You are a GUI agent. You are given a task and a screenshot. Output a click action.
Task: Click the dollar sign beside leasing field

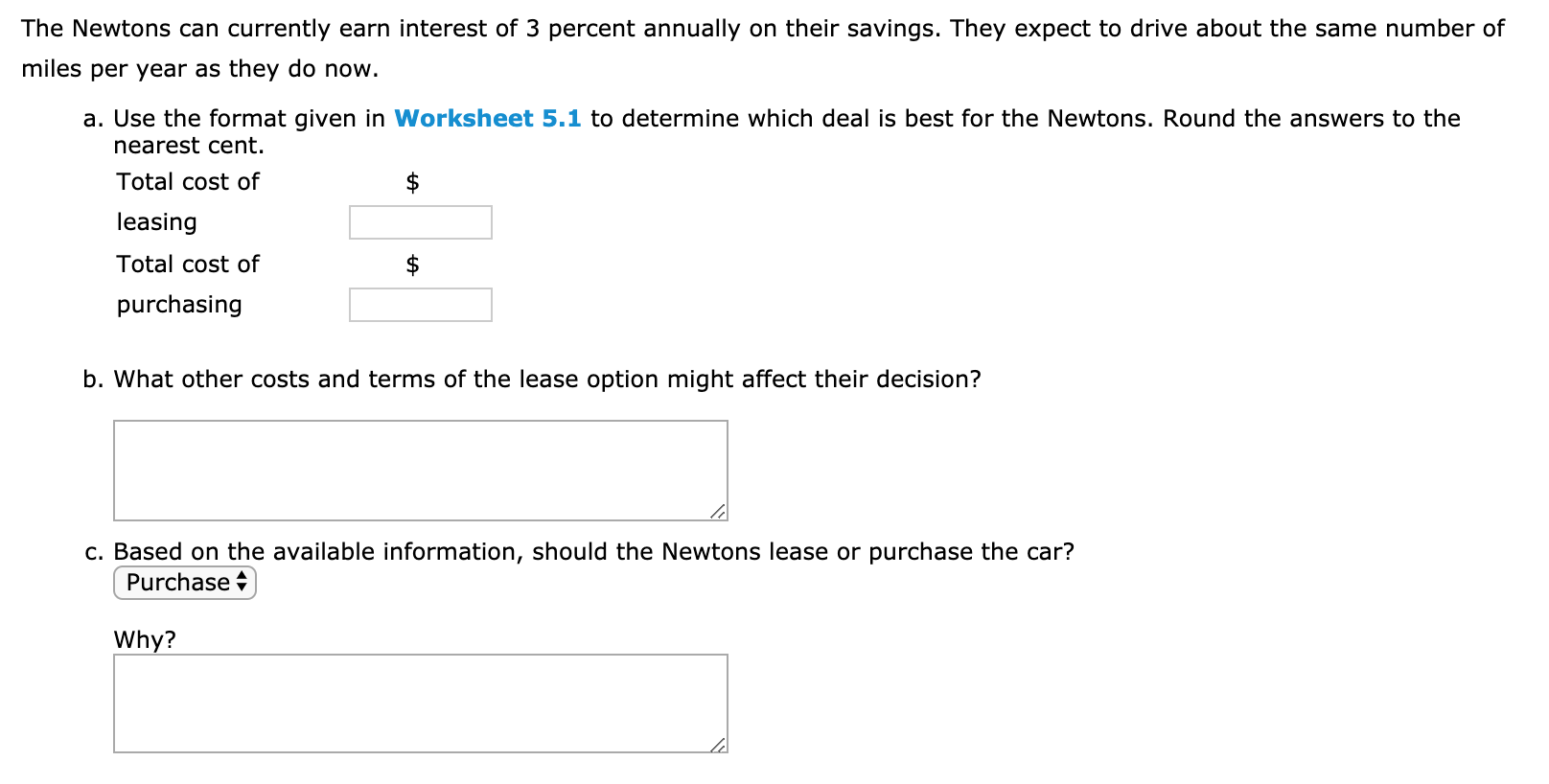(413, 182)
